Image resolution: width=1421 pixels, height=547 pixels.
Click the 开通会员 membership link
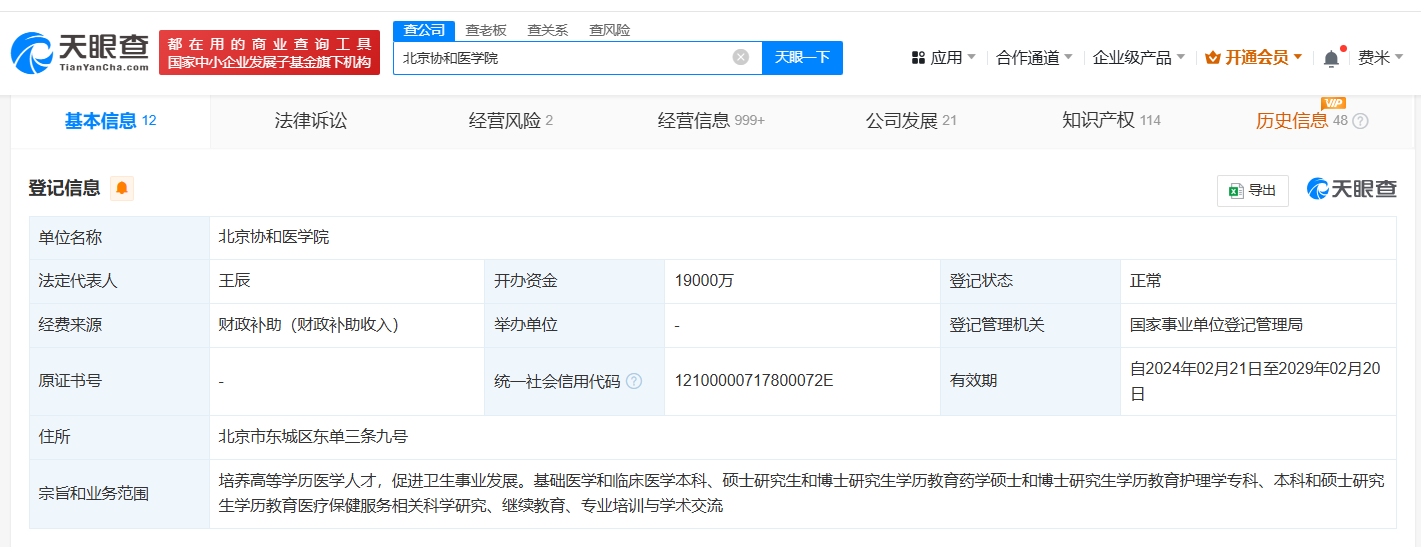1254,58
